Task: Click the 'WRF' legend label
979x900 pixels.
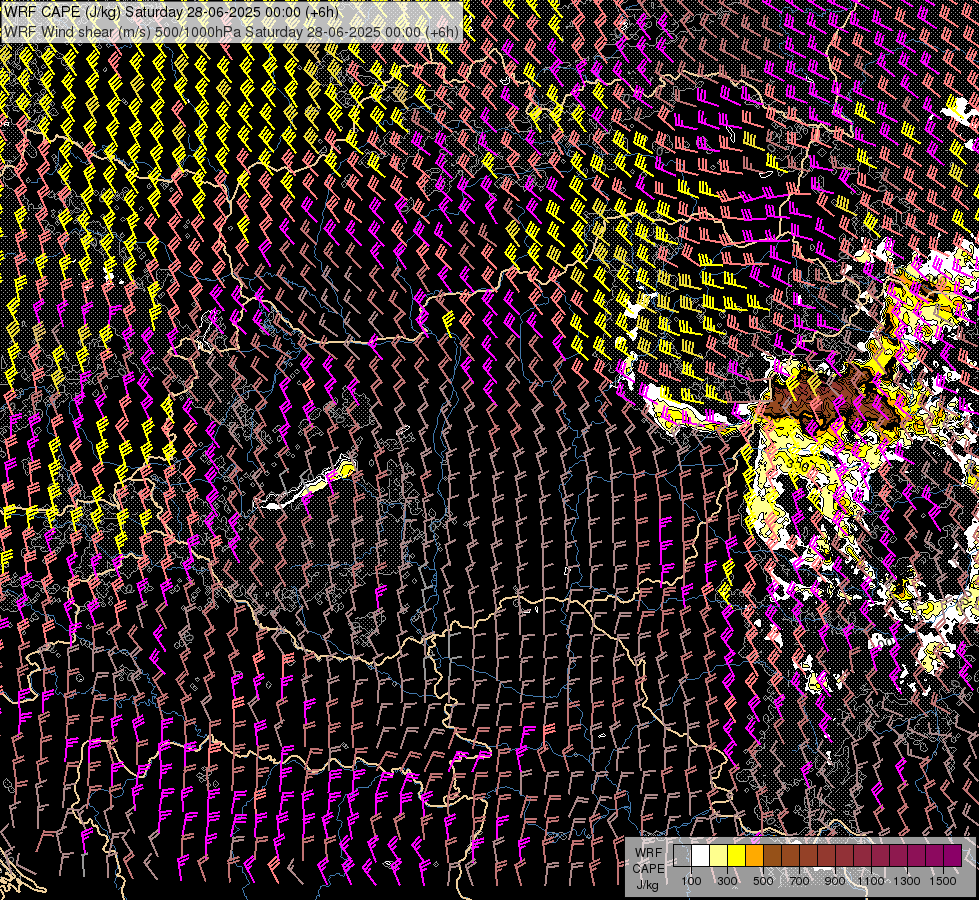Action: coord(649,853)
